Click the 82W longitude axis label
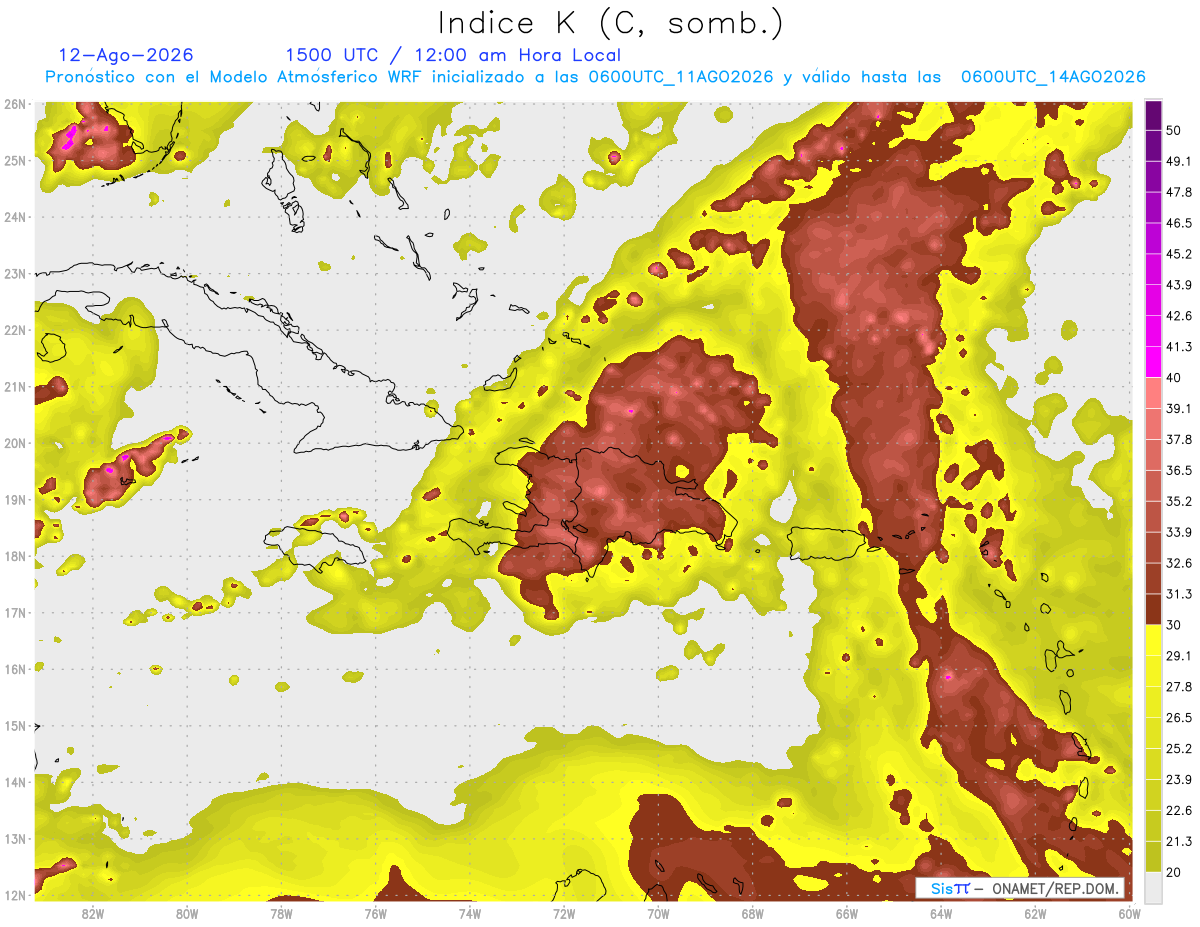Screen dimensions: 1200x927 click(x=93, y=914)
